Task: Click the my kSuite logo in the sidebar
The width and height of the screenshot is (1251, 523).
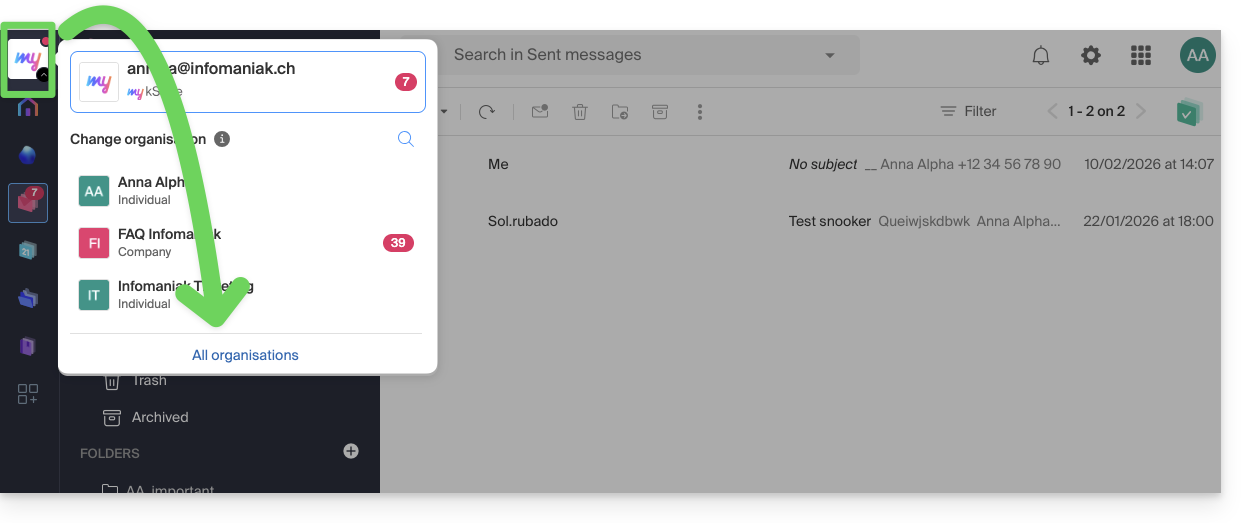Action: (28, 61)
